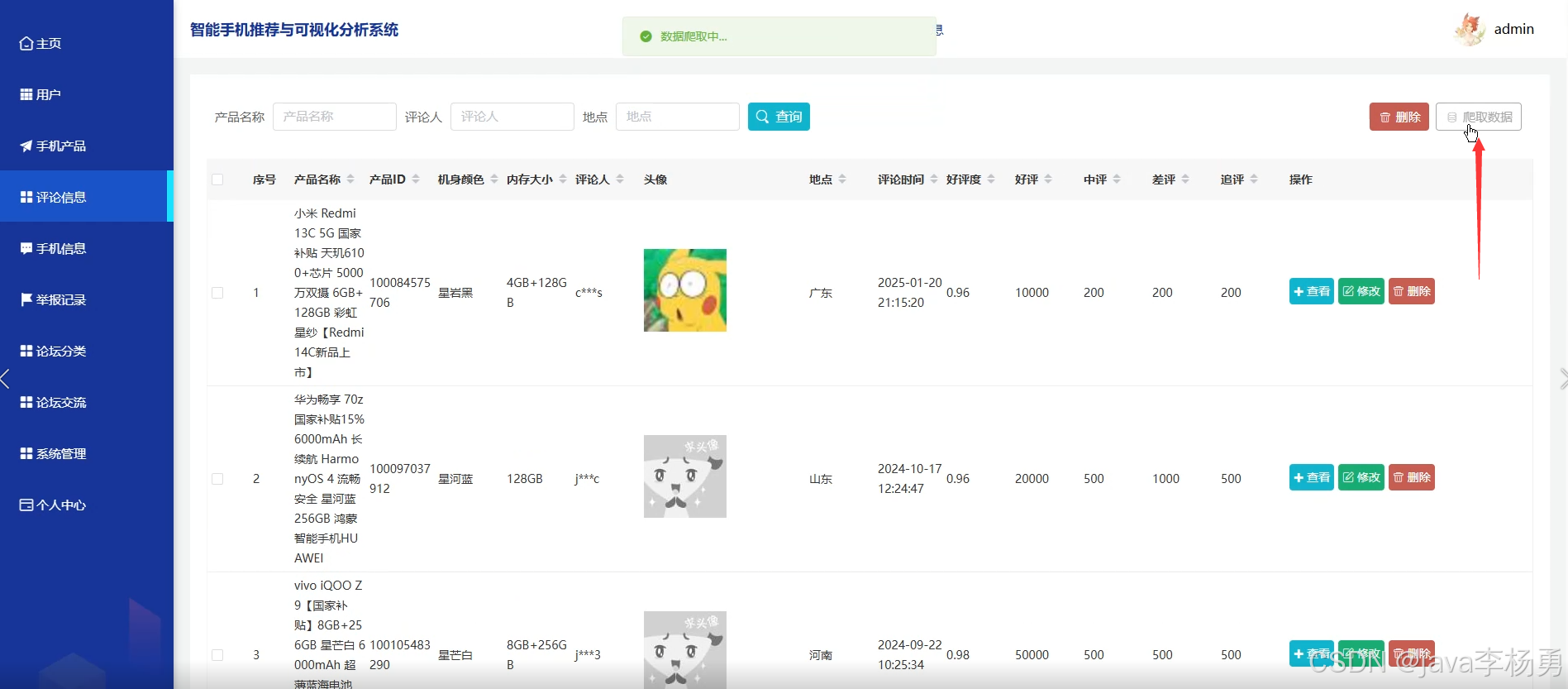The width and height of the screenshot is (1568, 689).
Task: Open the Pikachu avatar thumbnail in row 1
Action: coord(685,290)
